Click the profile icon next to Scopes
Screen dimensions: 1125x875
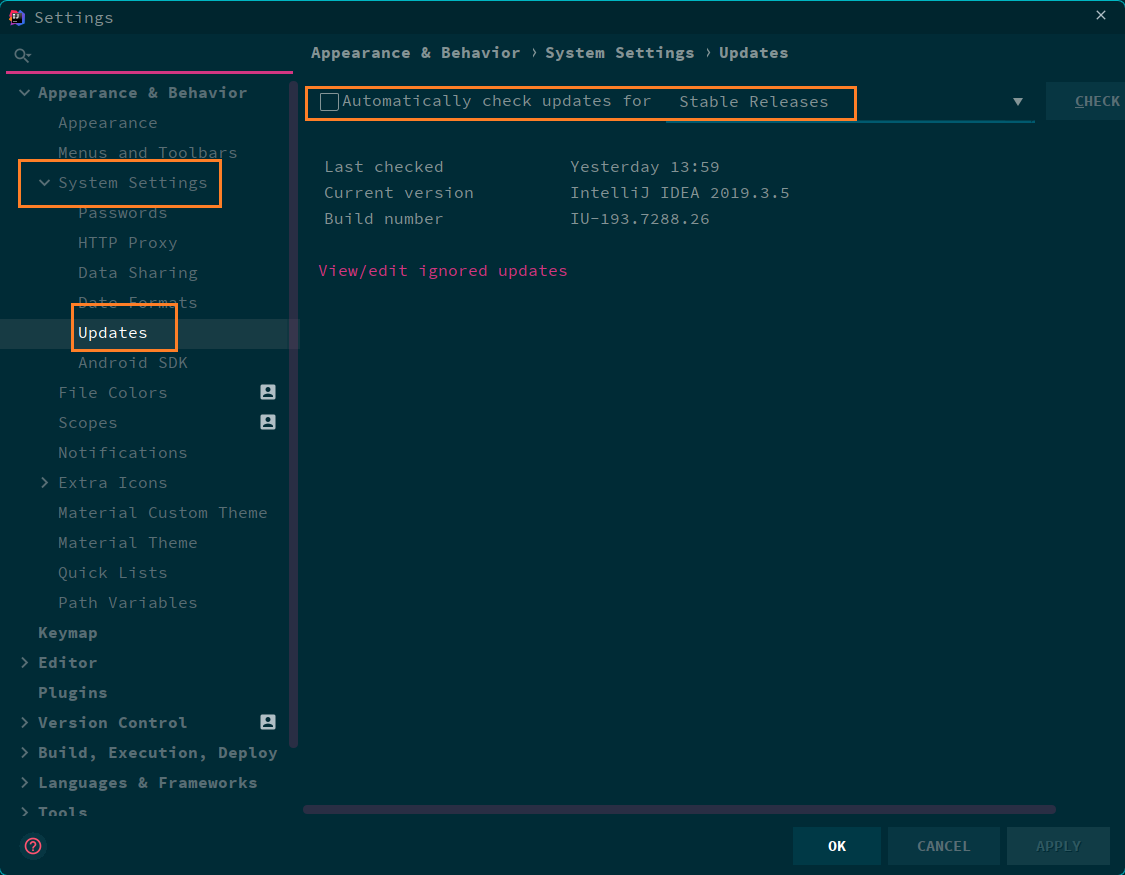click(x=268, y=422)
